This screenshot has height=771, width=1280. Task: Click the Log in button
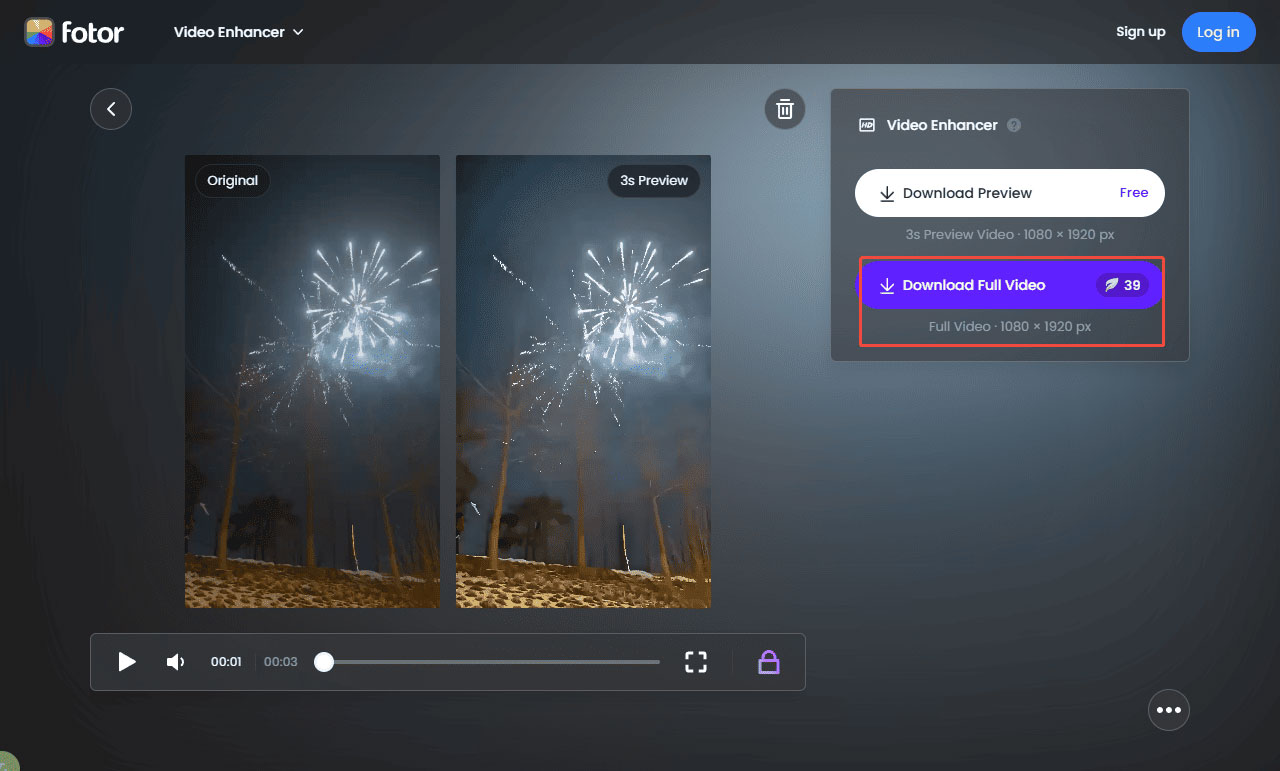tap(1218, 32)
